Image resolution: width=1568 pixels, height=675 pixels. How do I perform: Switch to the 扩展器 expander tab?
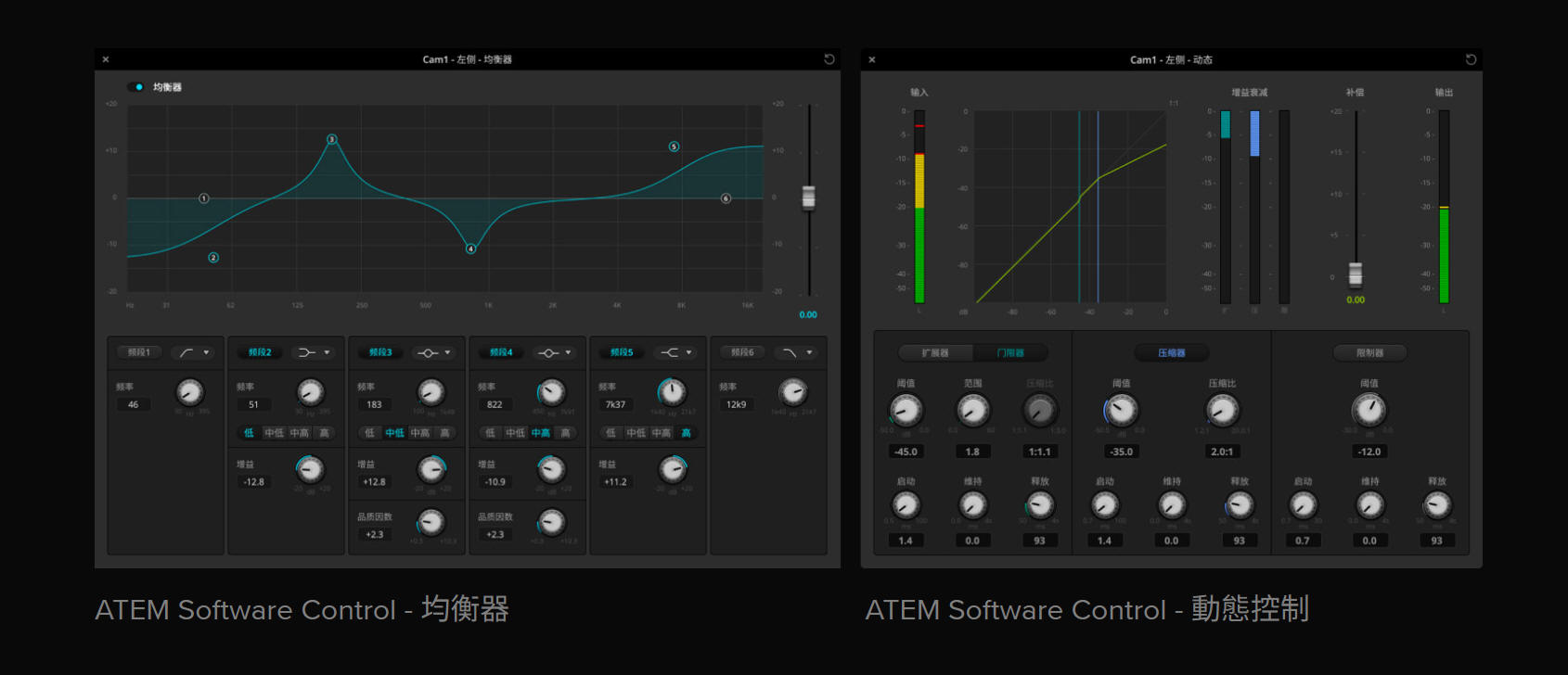tap(935, 353)
